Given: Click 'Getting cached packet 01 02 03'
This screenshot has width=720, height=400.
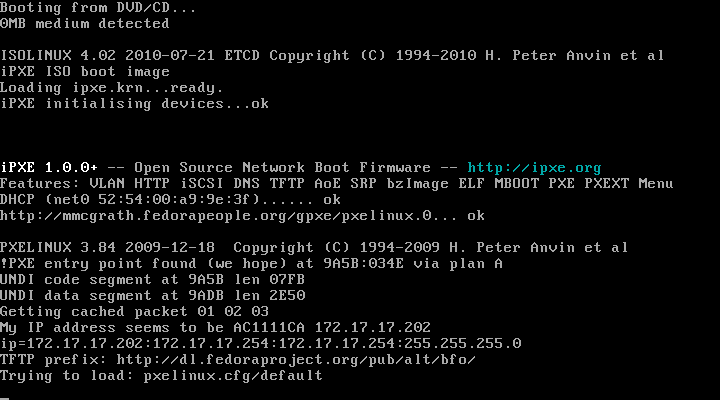Looking at the screenshot, I should coord(134,312).
